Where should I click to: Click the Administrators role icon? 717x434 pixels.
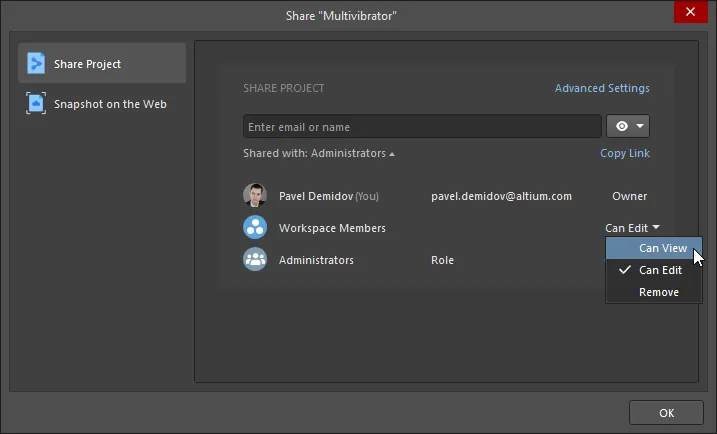click(255, 259)
